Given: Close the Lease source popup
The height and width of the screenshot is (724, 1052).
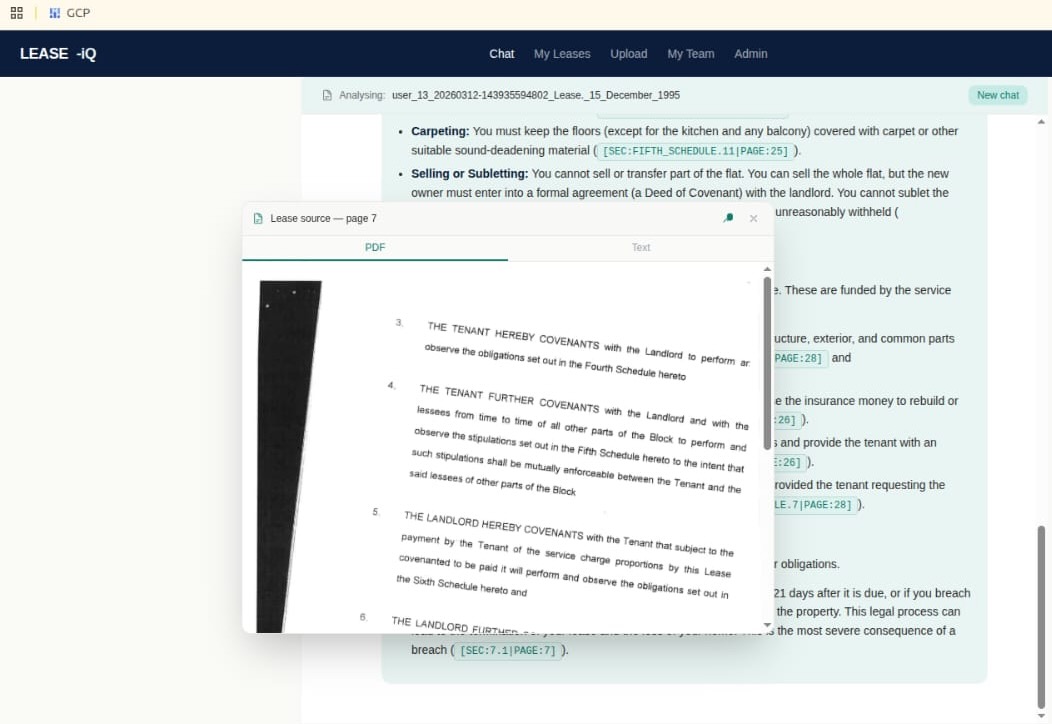Looking at the screenshot, I should [x=753, y=218].
